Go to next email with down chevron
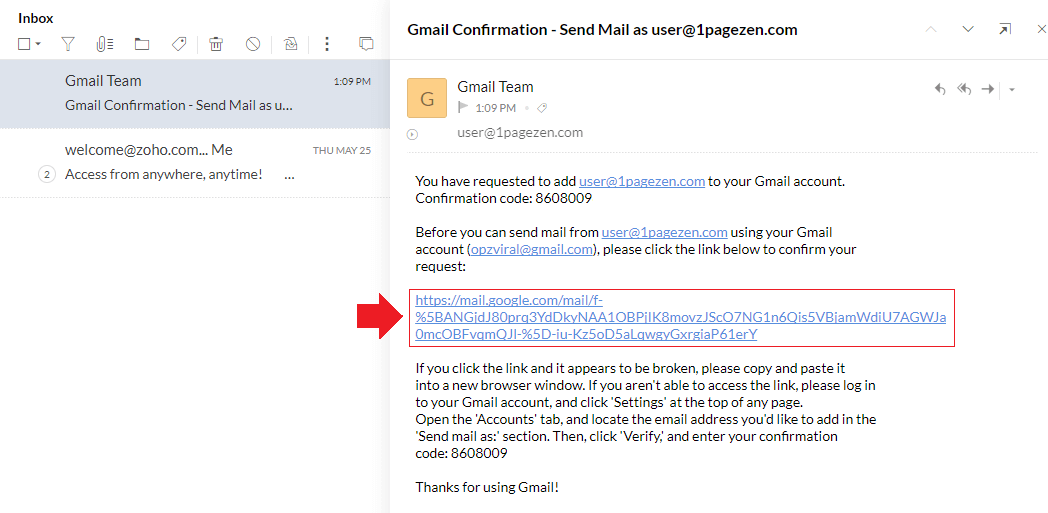1048x513 pixels. point(968,29)
